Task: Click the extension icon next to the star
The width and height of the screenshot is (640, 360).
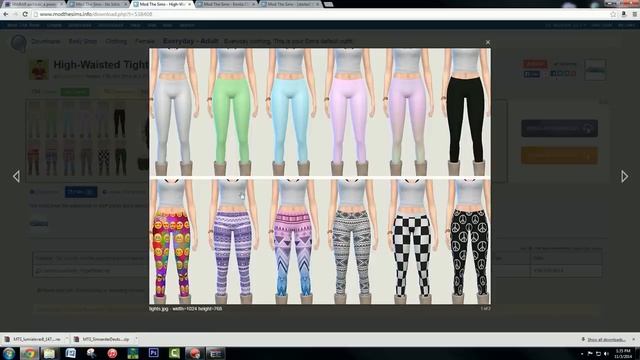Action: click(x=624, y=14)
